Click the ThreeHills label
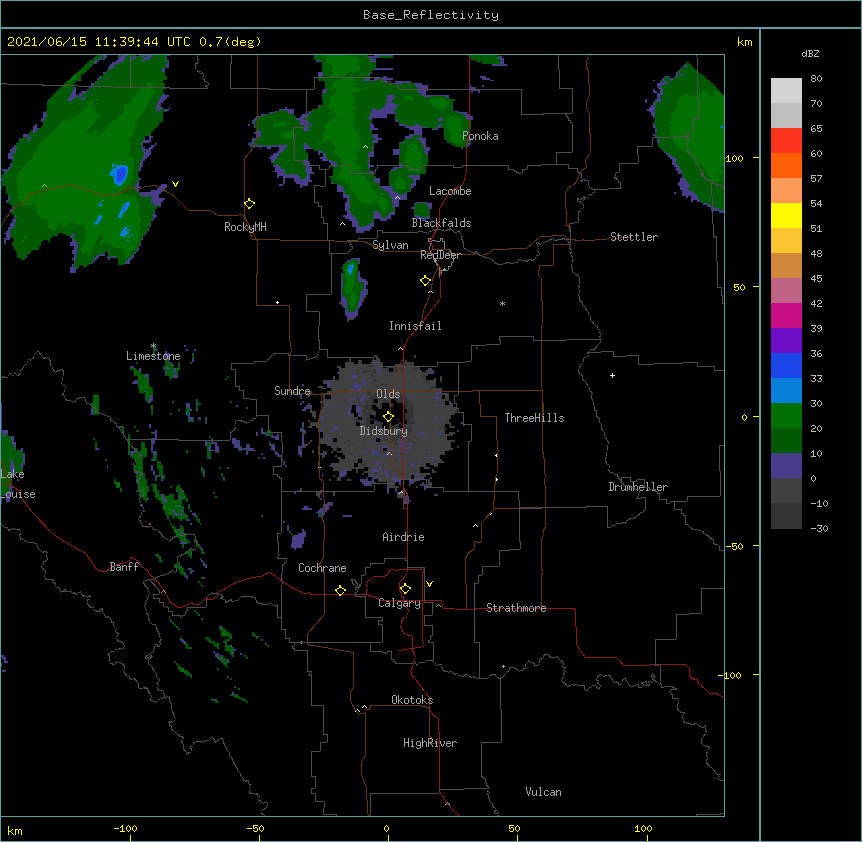The image size is (862, 842). point(534,418)
